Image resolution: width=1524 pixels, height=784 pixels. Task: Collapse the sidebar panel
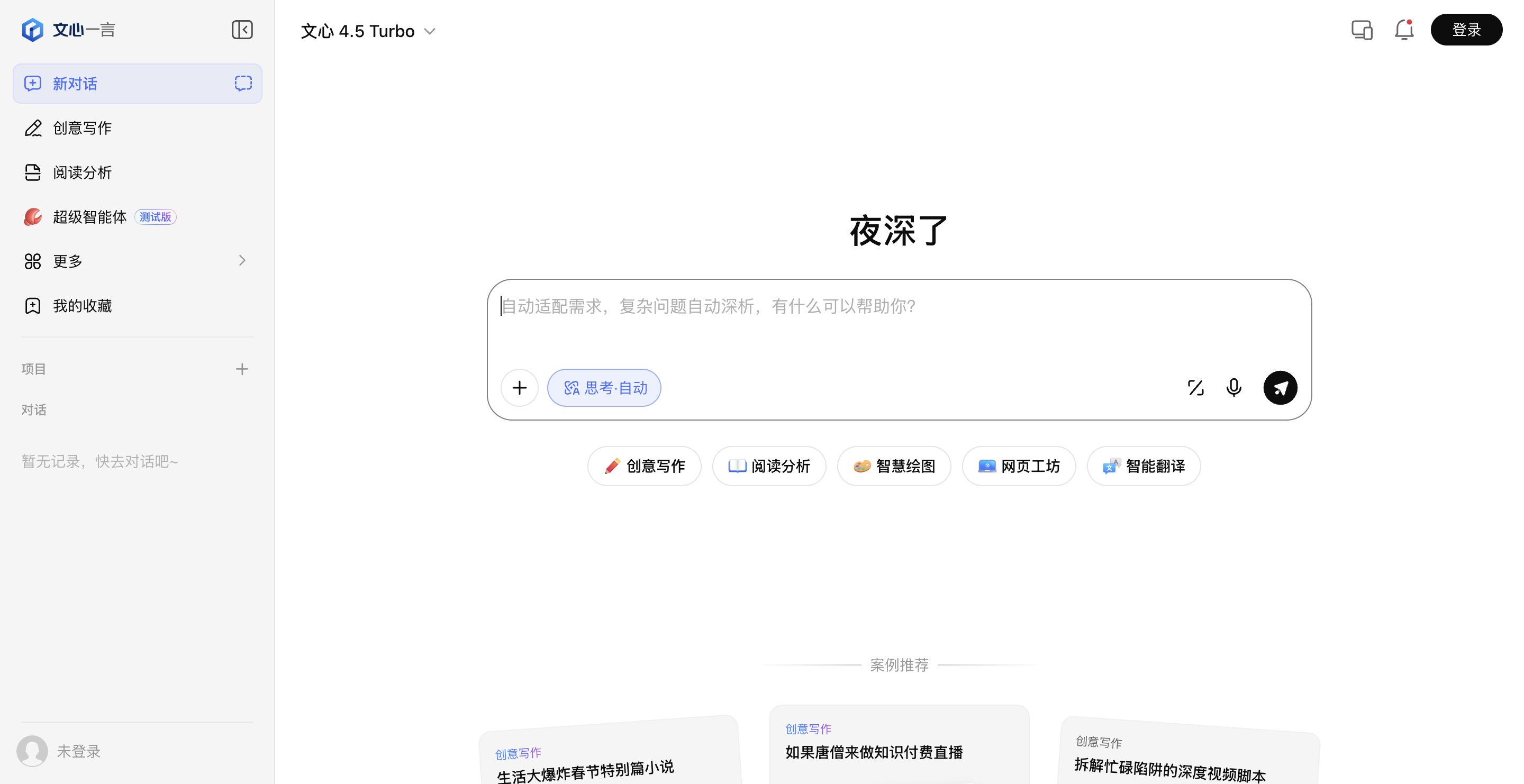242,30
